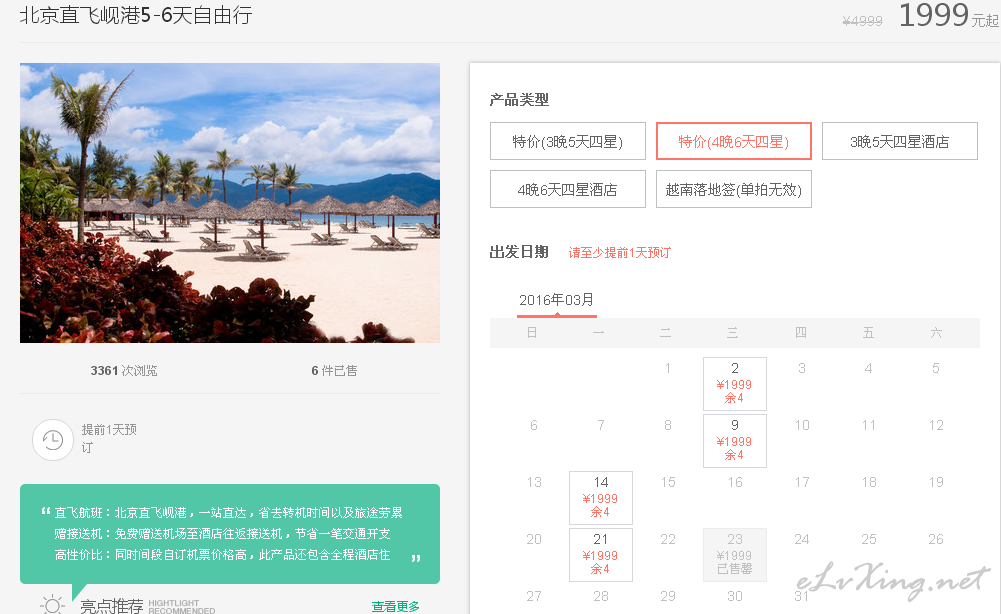
Task: Click calendar date 6
Action: pyautogui.click(x=534, y=425)
